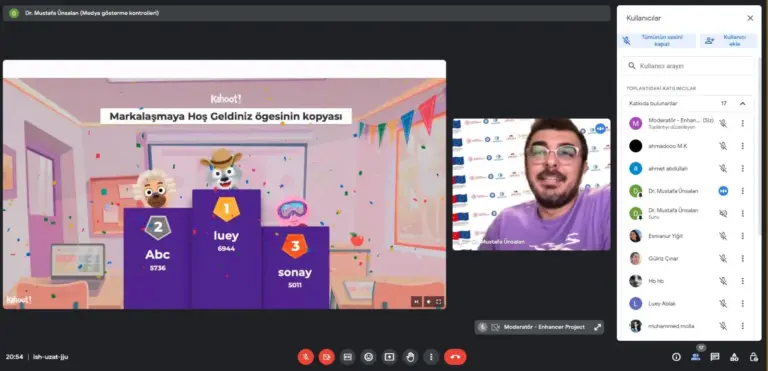Image resolution: width=768 pixels, height=371 pixels.
Task: Collapse the Katkıda bulunanlar section
Action: pyautogui.click(x=743, y=103)
